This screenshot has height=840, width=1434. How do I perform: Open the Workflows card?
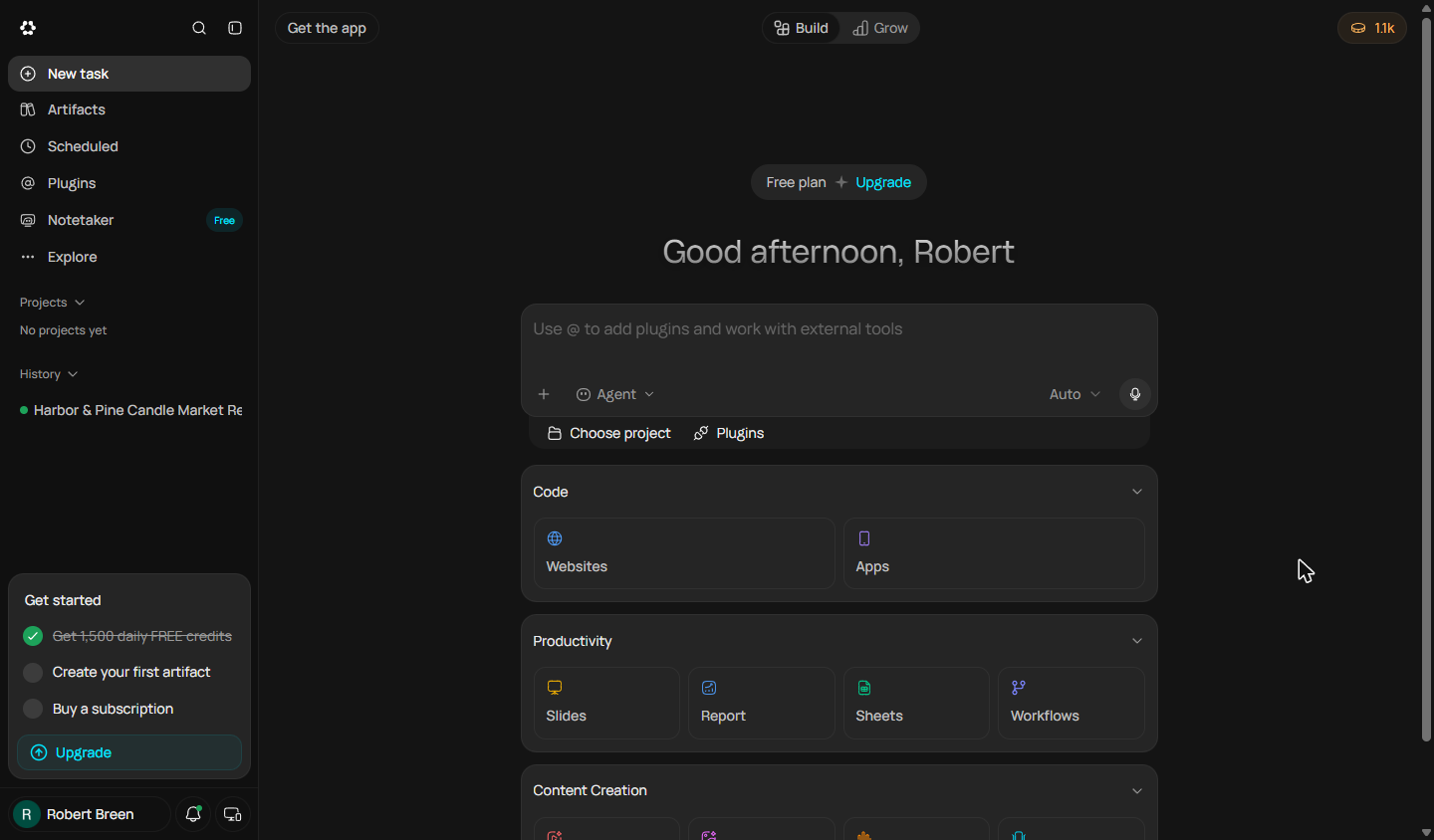tap(1071, 703)
